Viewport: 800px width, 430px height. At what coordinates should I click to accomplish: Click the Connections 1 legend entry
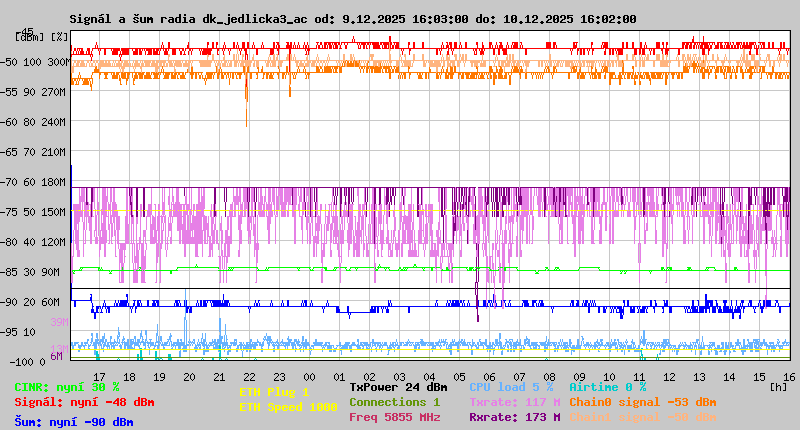[x=394, y=402]
